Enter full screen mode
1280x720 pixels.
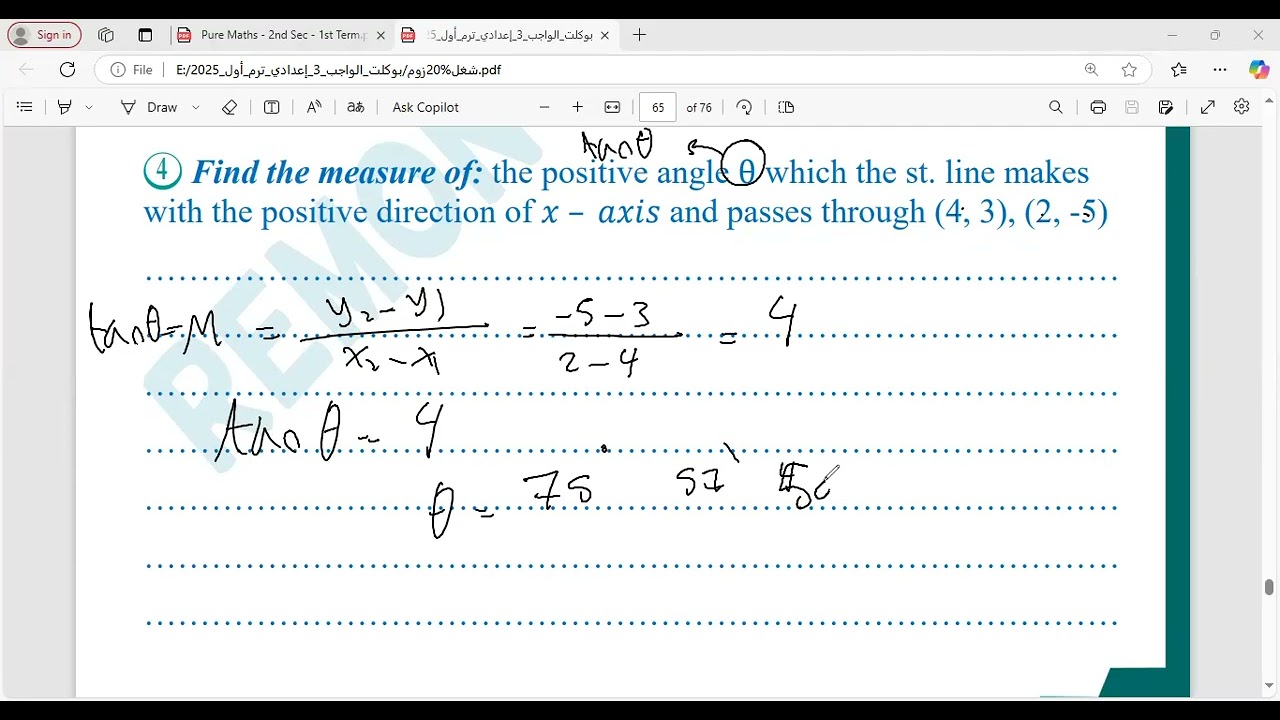tap(1208, 107)
